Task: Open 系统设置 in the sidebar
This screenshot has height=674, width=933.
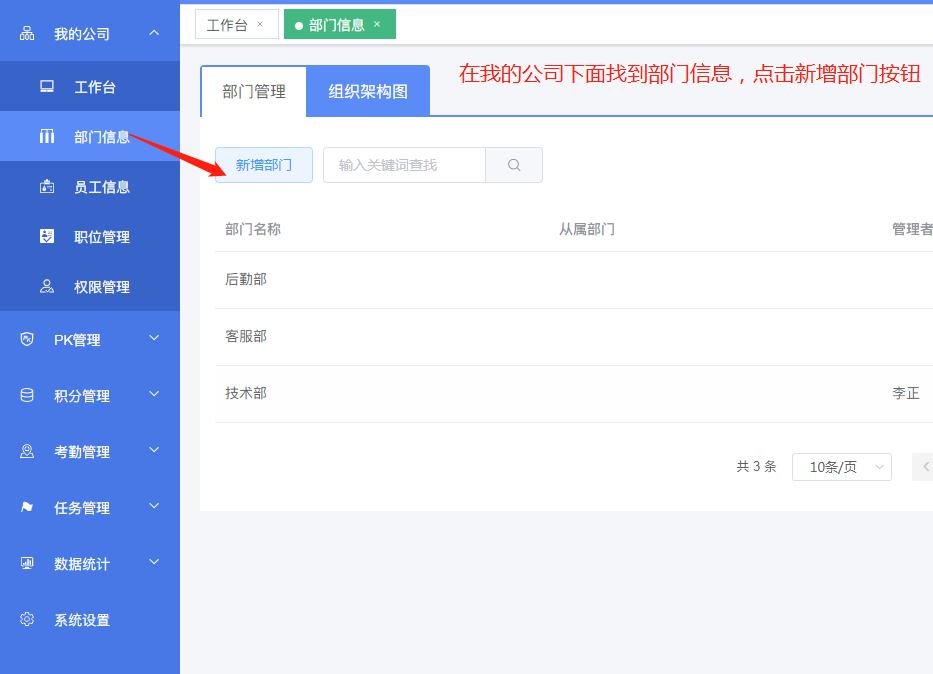Action: (90, 620)
